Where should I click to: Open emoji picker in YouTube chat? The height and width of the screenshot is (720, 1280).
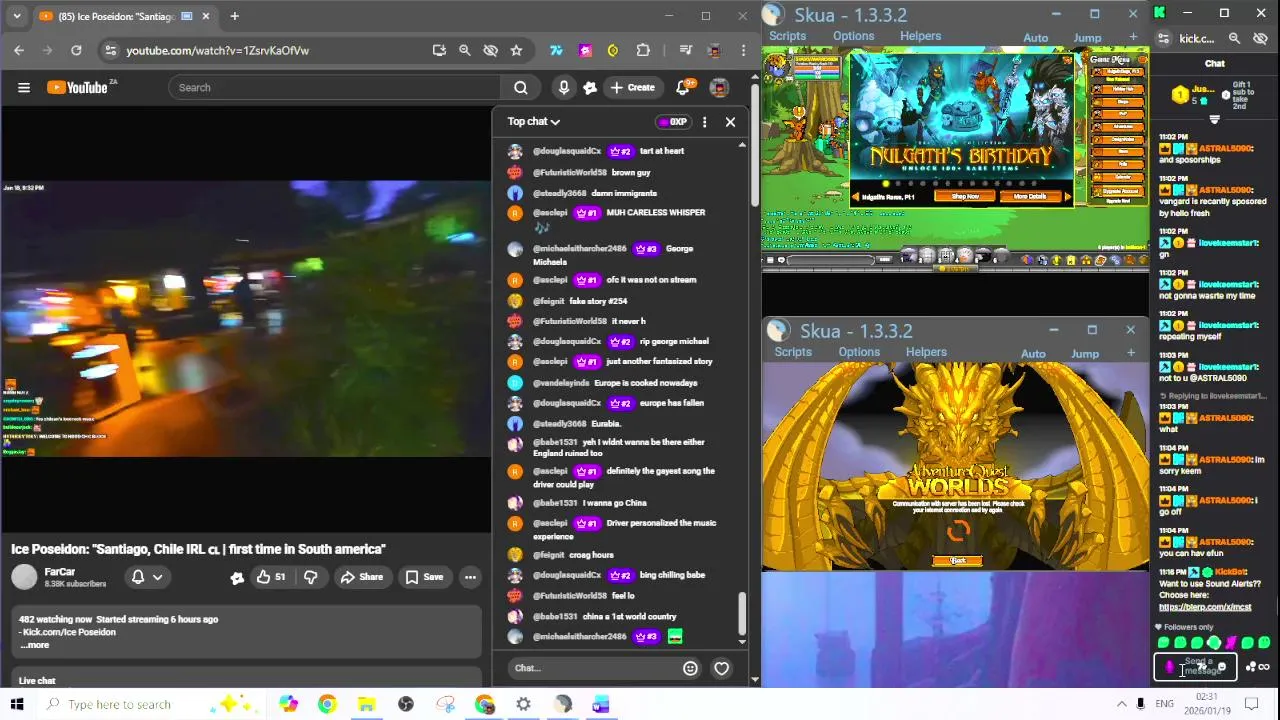click(x=690, y=668)
